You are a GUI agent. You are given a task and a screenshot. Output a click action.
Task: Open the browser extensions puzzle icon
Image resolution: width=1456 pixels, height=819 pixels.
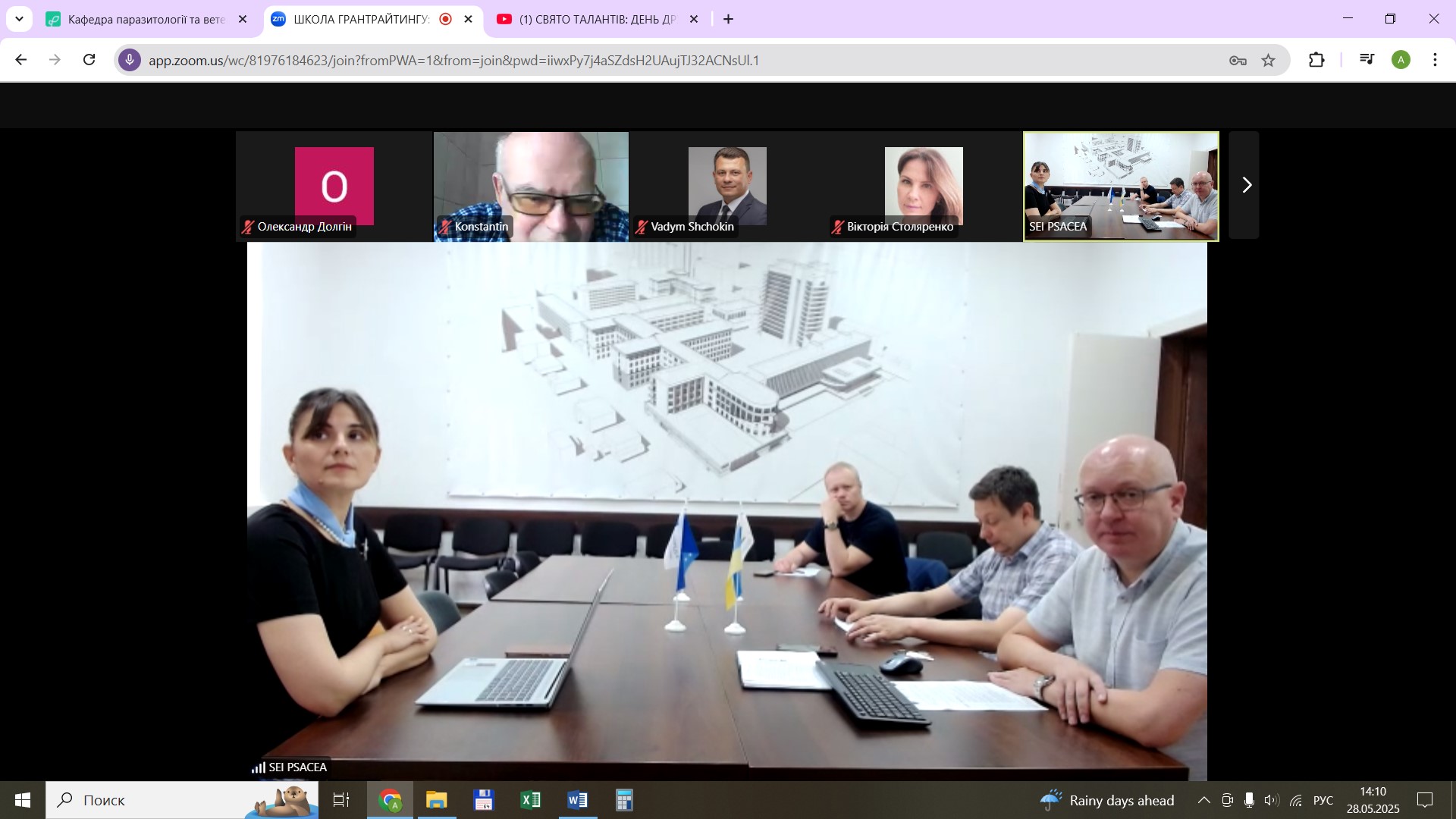(1316, 60)
